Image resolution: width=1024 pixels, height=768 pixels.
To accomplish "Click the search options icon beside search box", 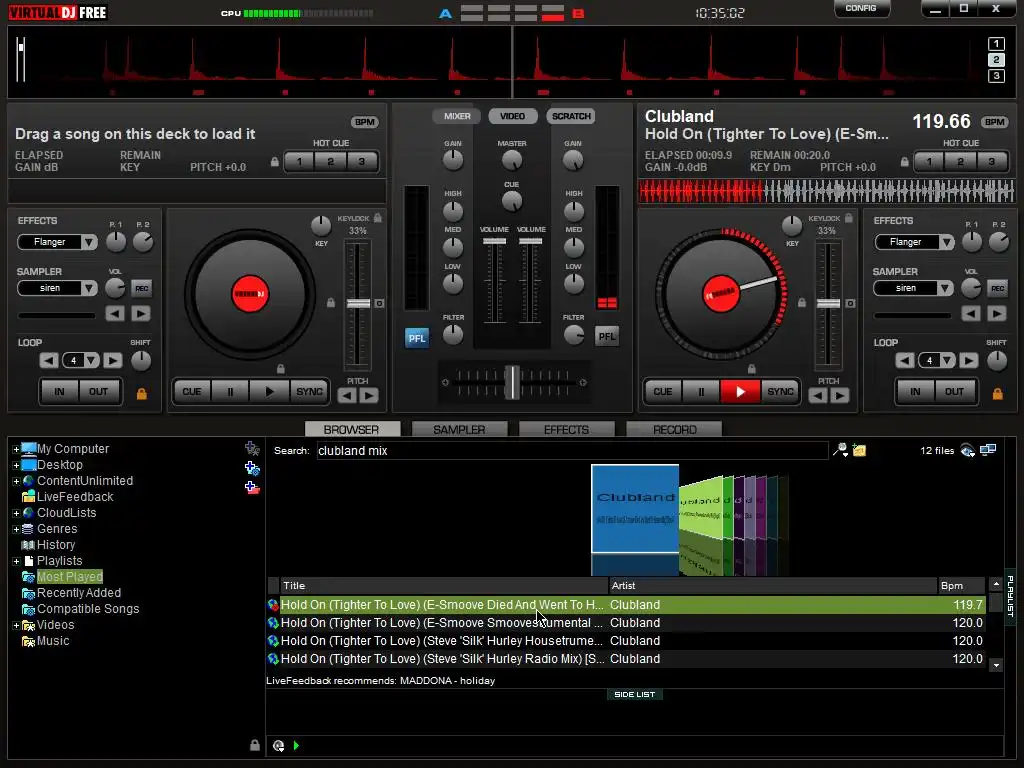I will 840,450.
